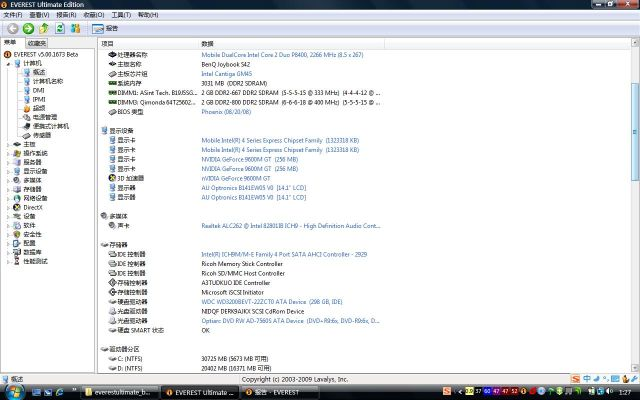Image resolution: width=640 pixels, height=400 pixels.
Task: Open the Windows Start orb
Action: 13,392
